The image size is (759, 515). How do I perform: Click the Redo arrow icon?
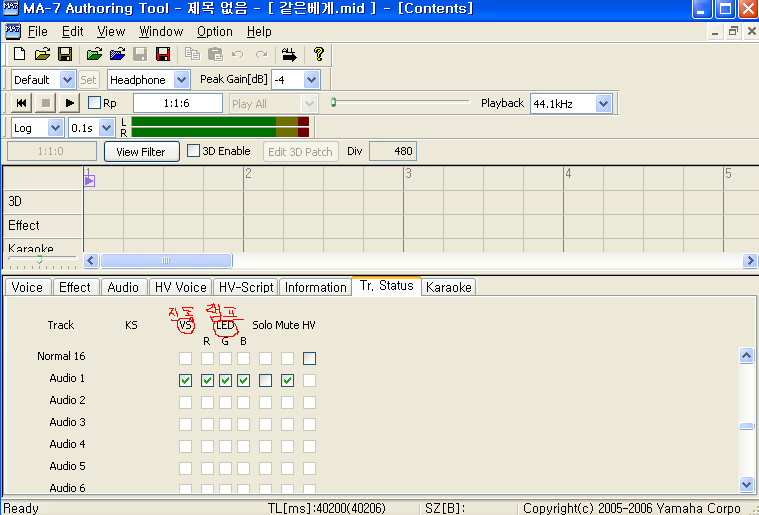261,54
